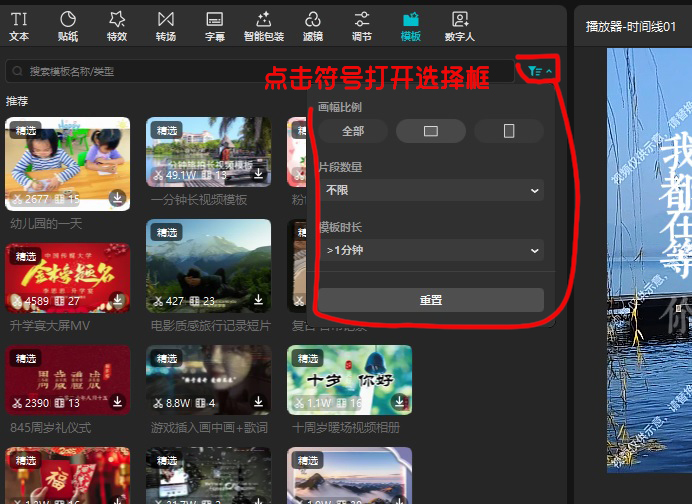Viewport: 692px width, 504px height.
Task: Open the 特效 effects panel
Action: click(x=117, y=25)
